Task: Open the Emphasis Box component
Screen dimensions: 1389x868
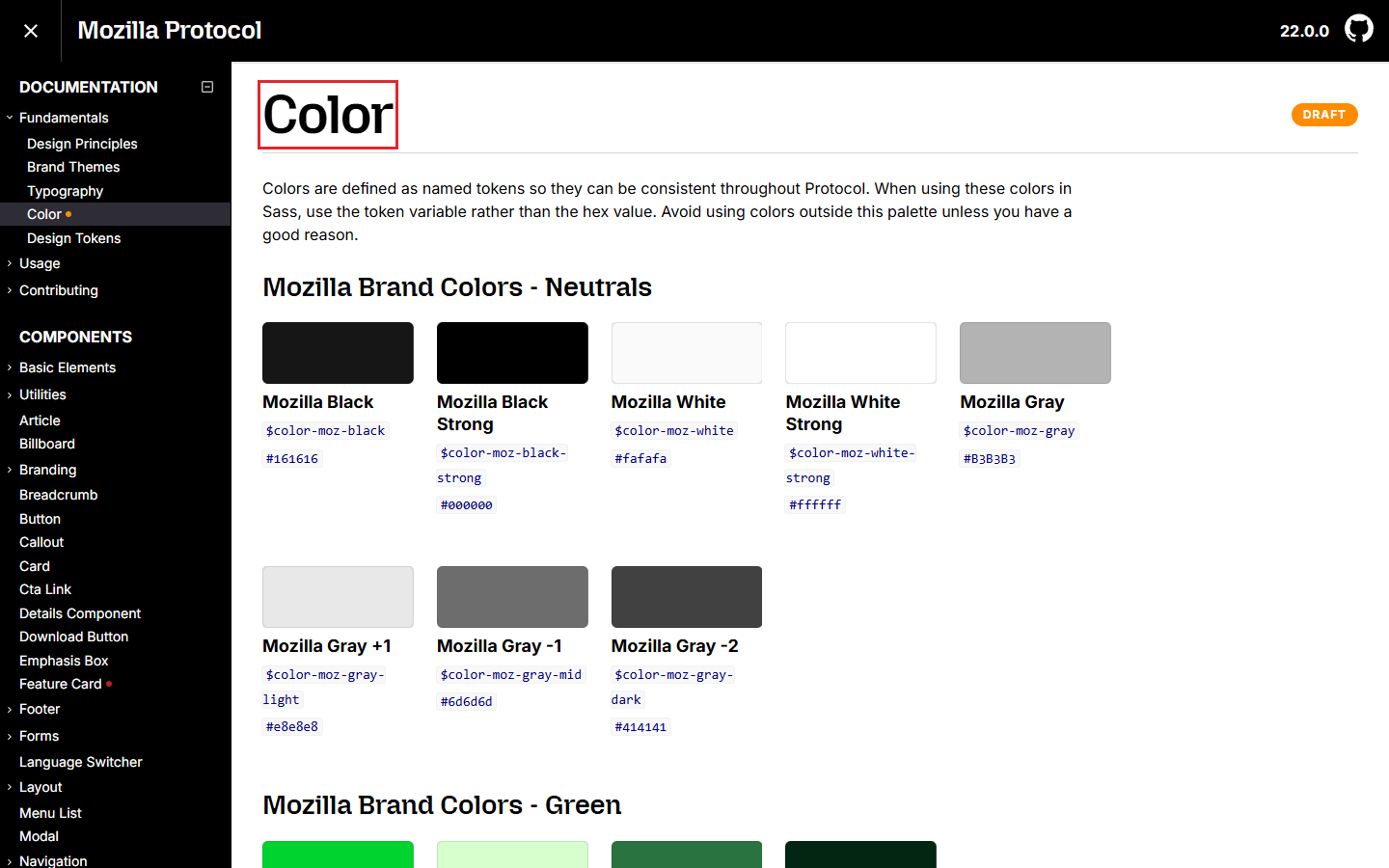Action: tap(64, 661)
